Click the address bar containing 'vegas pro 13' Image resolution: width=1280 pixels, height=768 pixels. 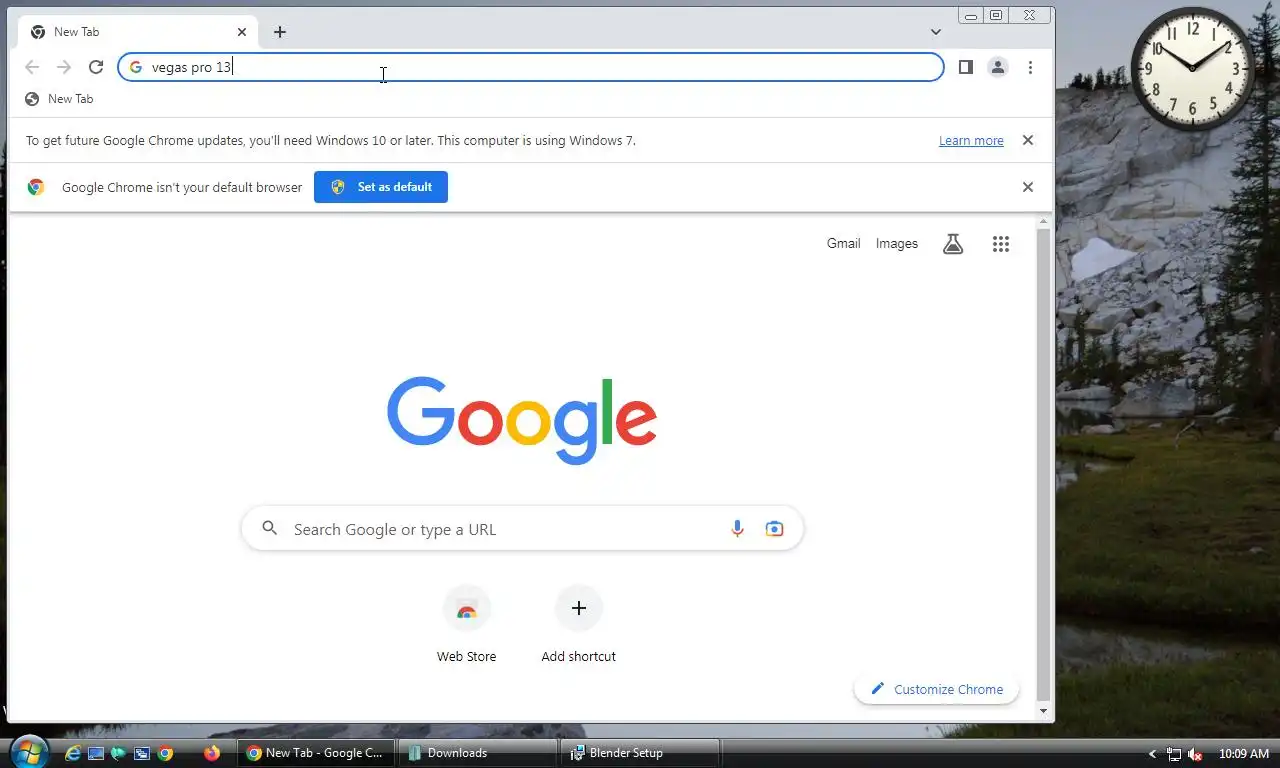(x=531, y=67)
